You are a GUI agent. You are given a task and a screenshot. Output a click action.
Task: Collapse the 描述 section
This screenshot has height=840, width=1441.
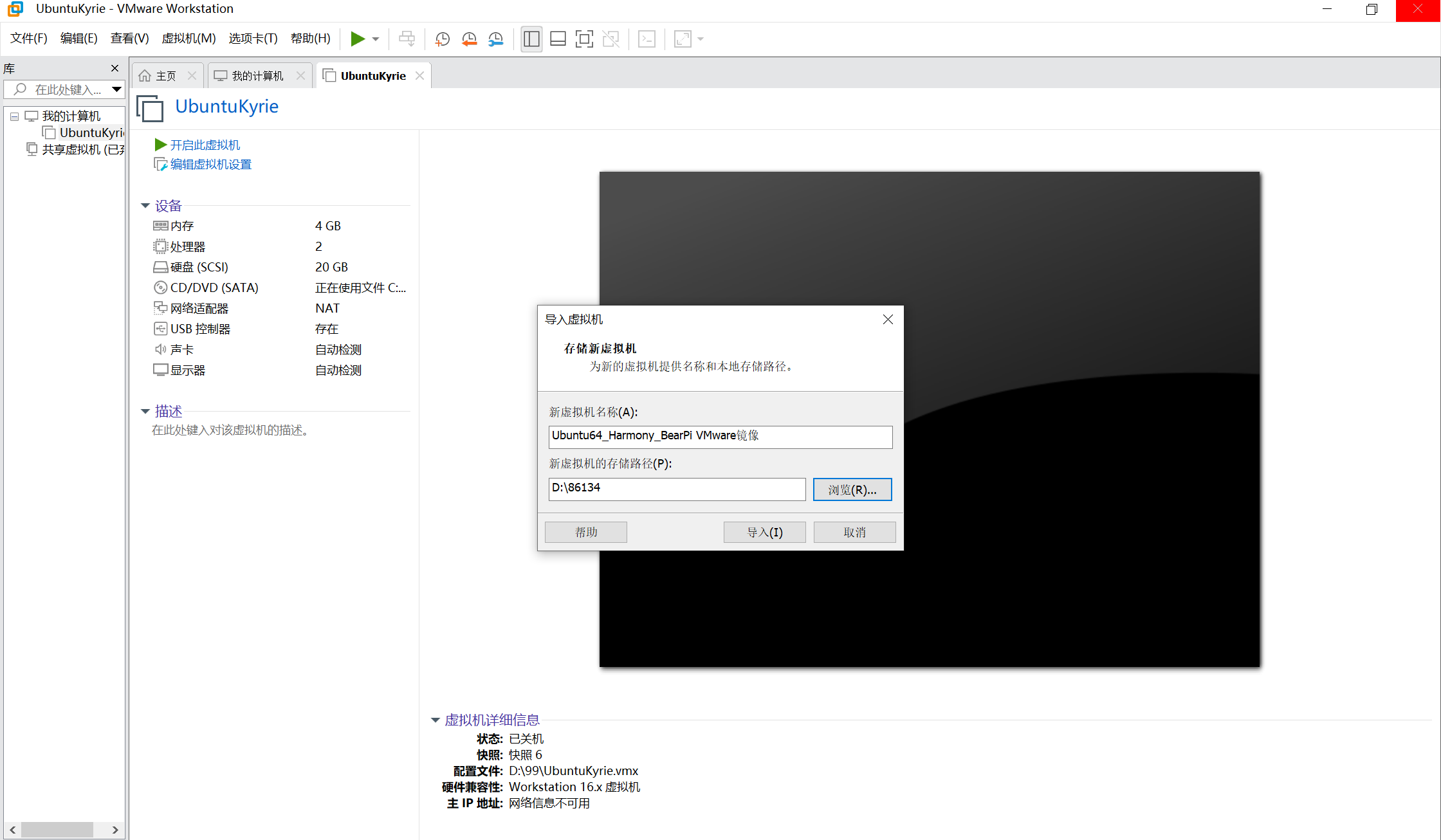145,411
